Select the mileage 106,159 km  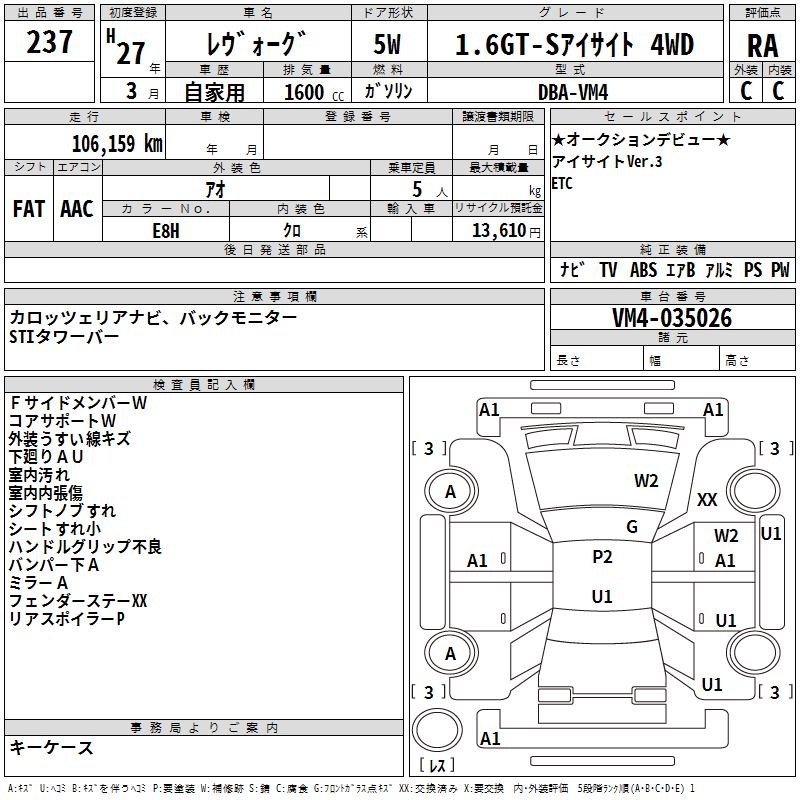point(117,144)
